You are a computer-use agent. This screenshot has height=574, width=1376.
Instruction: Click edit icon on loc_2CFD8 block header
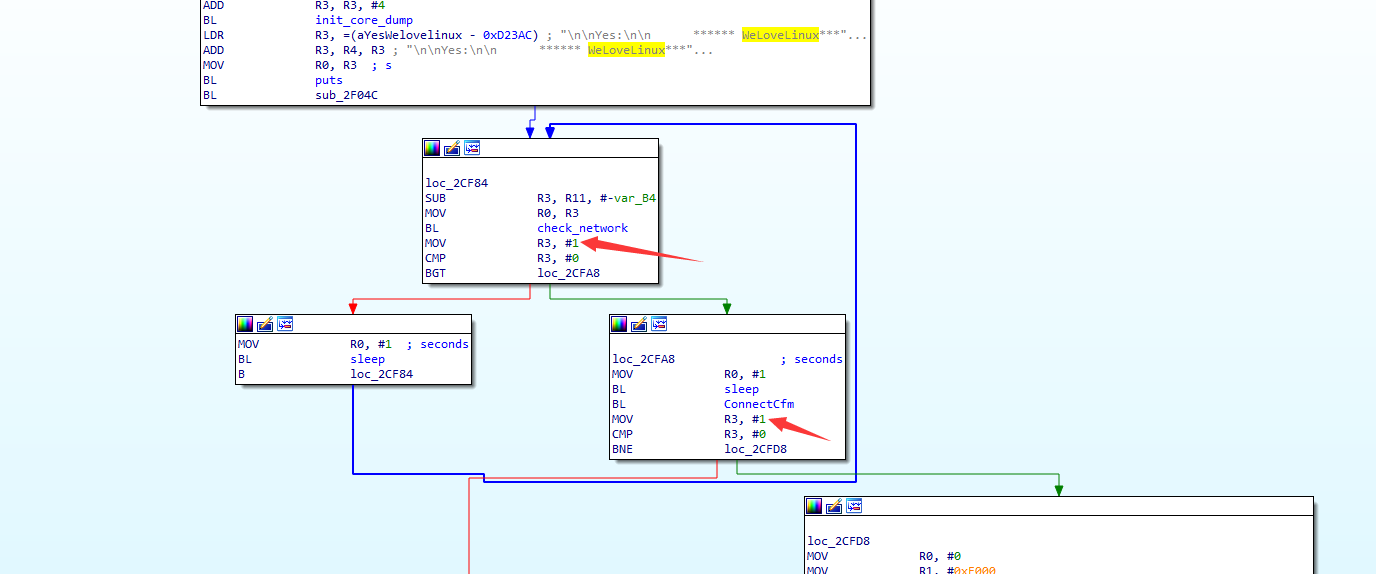tap(835, 506)
